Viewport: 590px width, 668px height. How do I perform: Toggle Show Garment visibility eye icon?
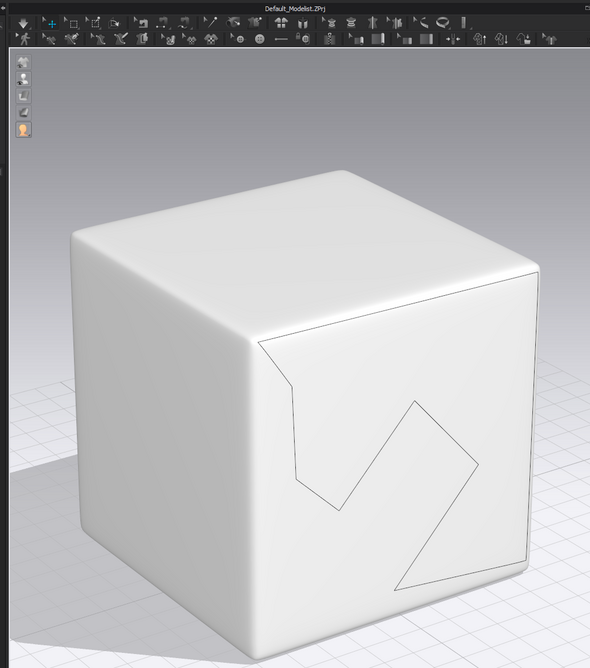[x=23, y=62]
